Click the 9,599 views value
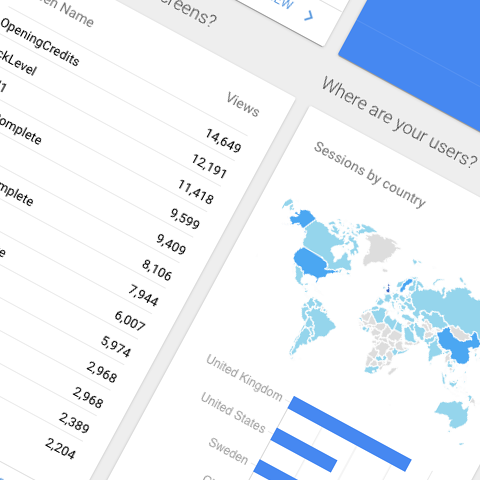 (x=185, y=218)
